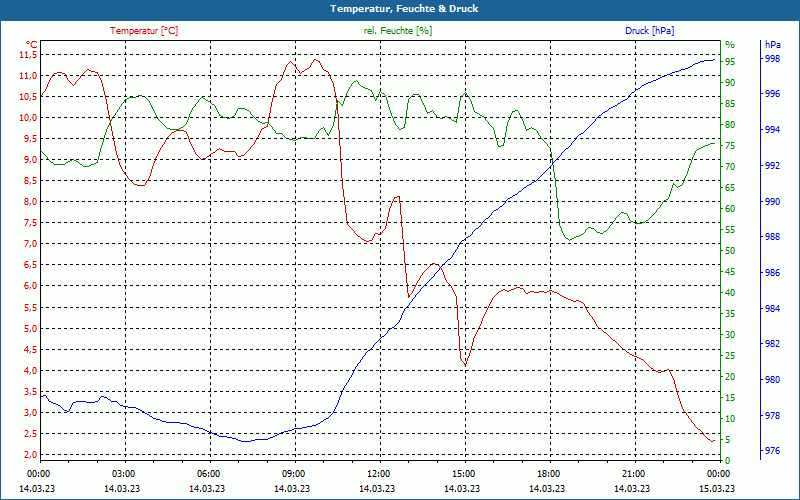Click the '6,5' temperature axis value
800x500 pixels.
click(30, 265)
